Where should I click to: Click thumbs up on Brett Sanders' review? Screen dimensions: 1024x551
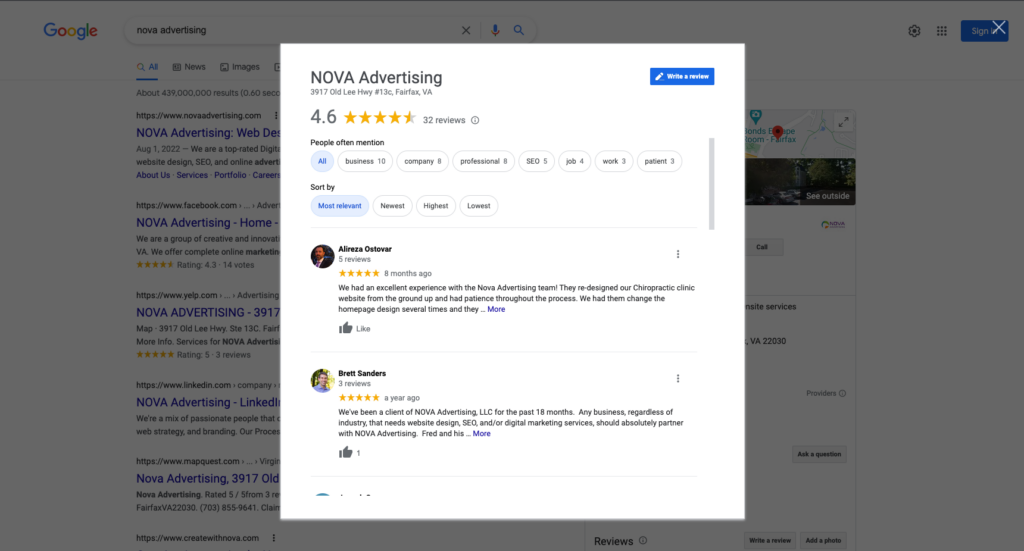(345, 452)
